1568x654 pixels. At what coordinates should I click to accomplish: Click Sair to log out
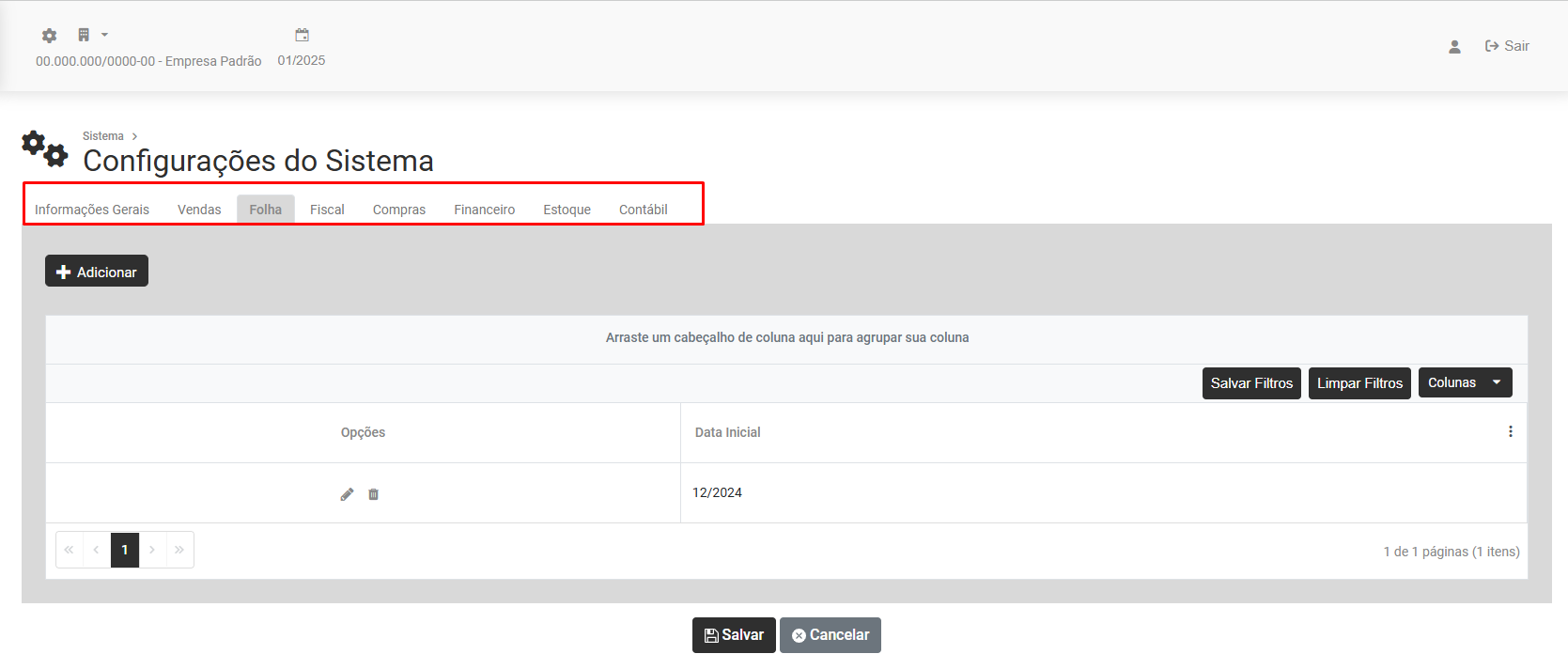pos(1507,46)
